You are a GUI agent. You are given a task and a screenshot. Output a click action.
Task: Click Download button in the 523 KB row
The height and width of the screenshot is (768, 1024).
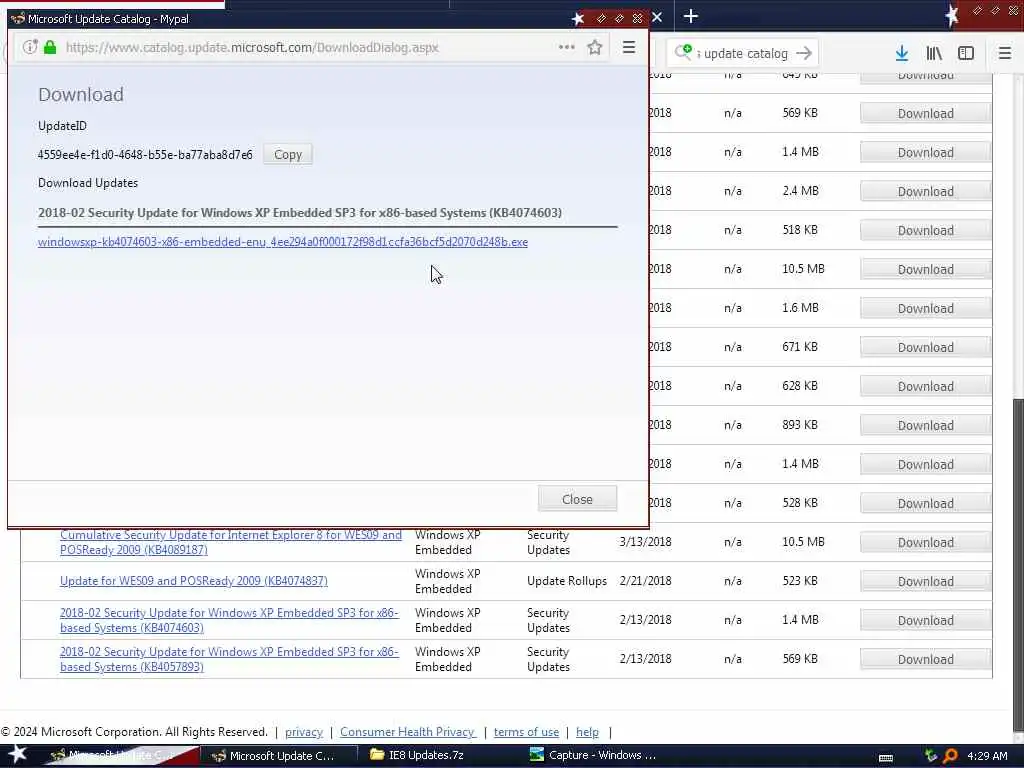[925, 581]
